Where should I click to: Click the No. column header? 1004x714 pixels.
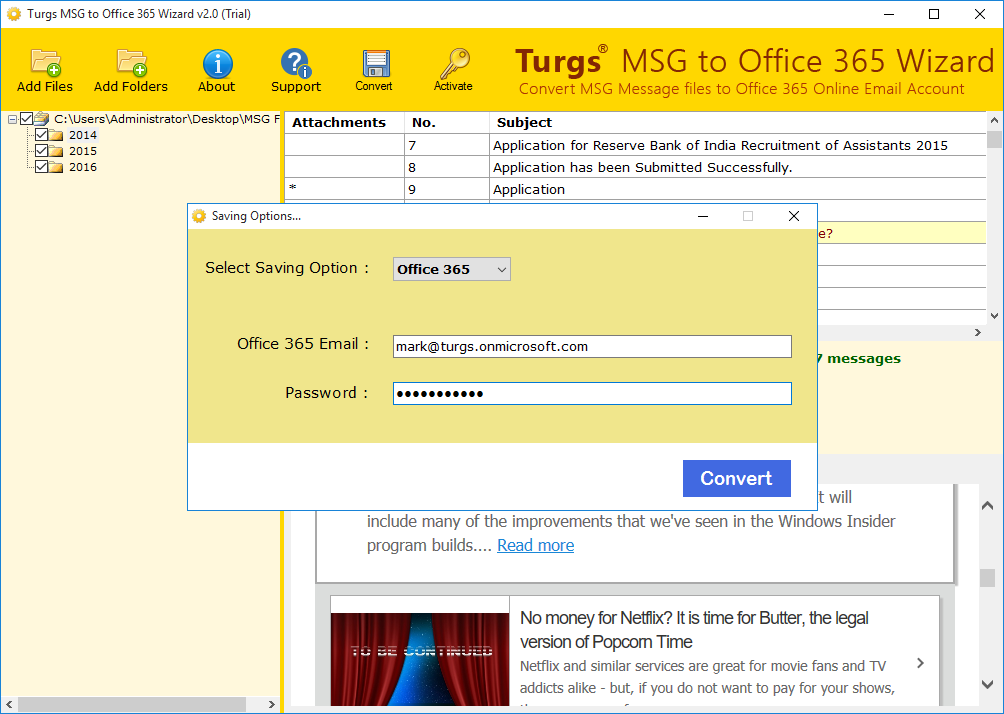tap(447, 123)
